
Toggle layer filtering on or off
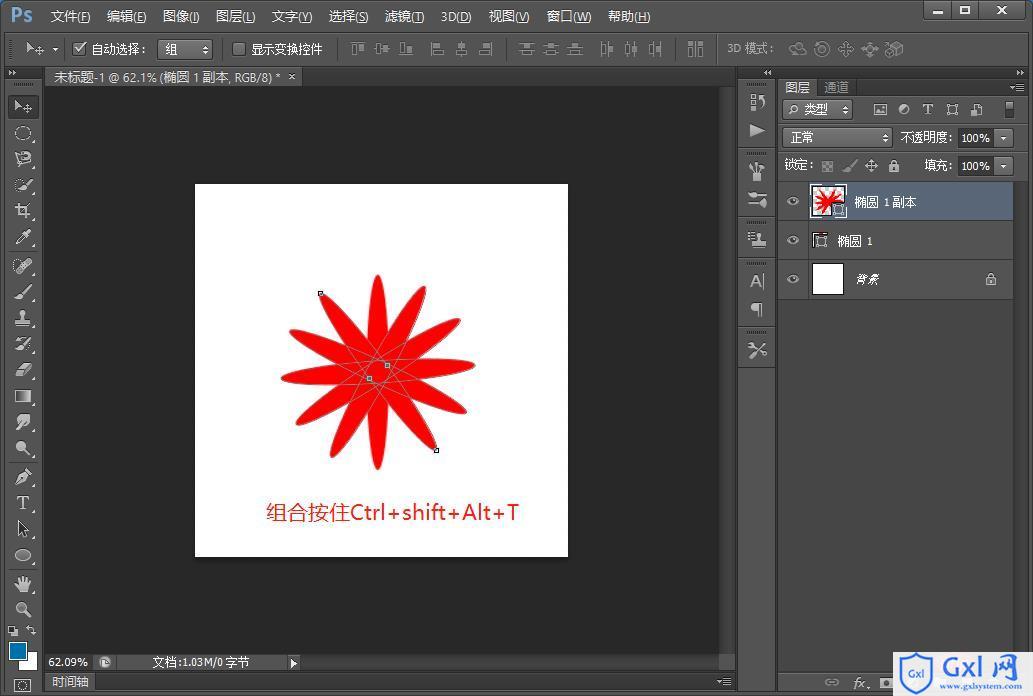[x=1009, y=109]
